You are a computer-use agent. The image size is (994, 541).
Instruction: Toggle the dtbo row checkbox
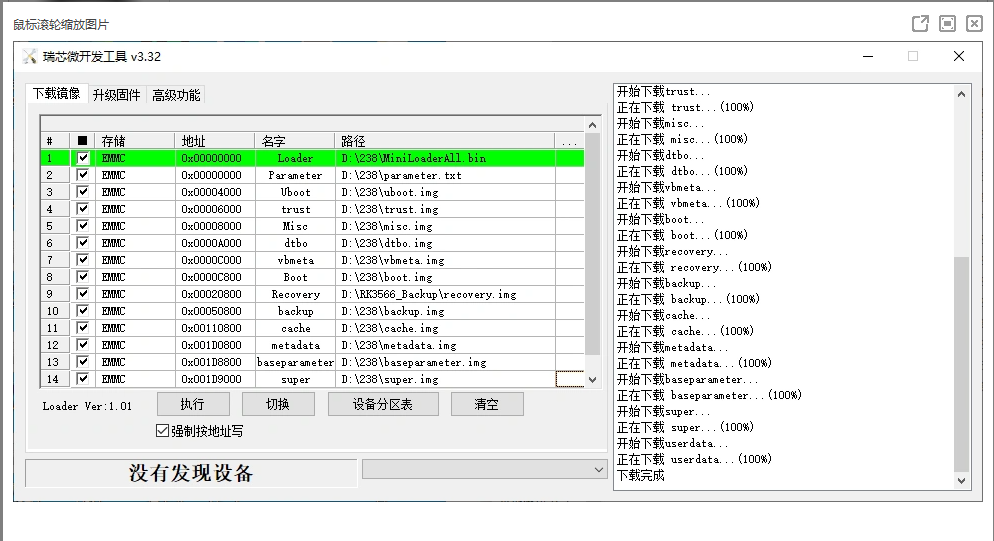(83, 242)
